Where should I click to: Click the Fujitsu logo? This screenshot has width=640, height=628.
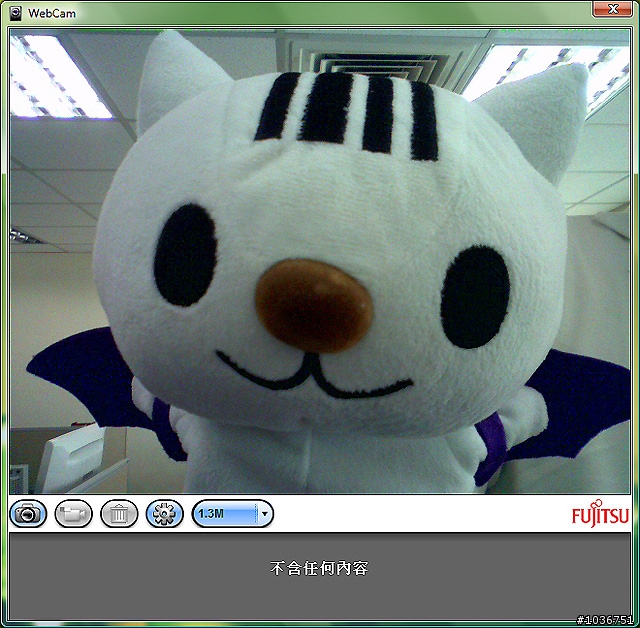600,513
